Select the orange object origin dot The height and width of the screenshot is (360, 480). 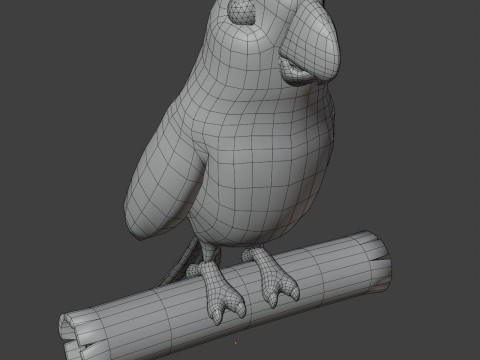click(236, 342)
